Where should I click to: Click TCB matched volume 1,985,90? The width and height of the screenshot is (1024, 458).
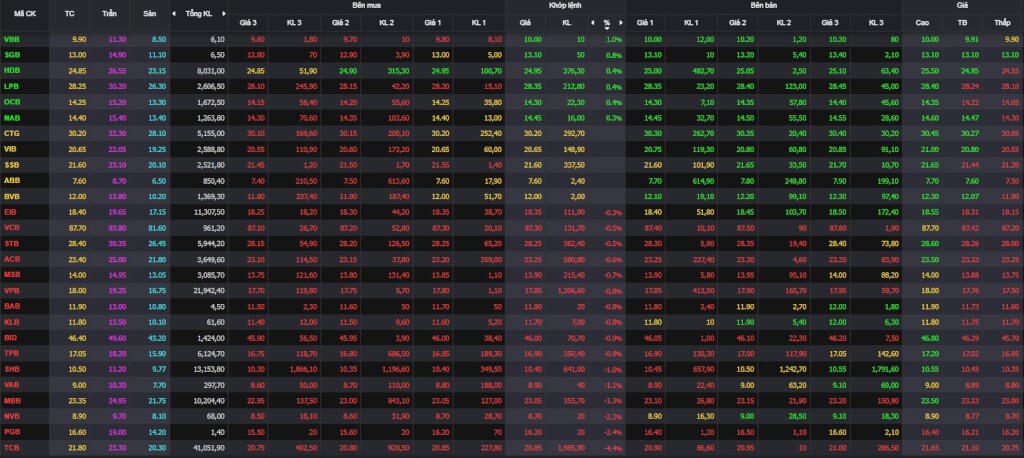pos(571,448)
